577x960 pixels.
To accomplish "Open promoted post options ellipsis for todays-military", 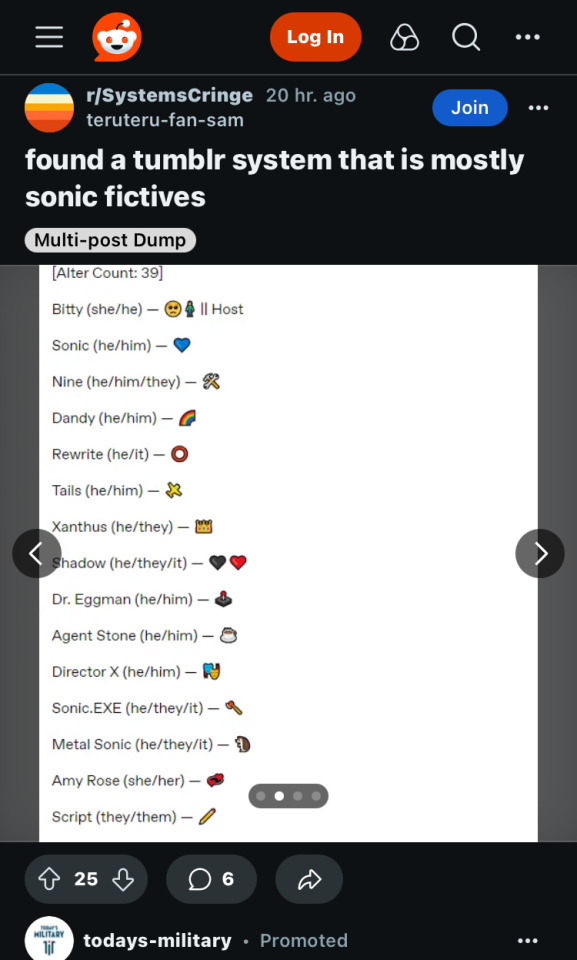I will 527,940.
